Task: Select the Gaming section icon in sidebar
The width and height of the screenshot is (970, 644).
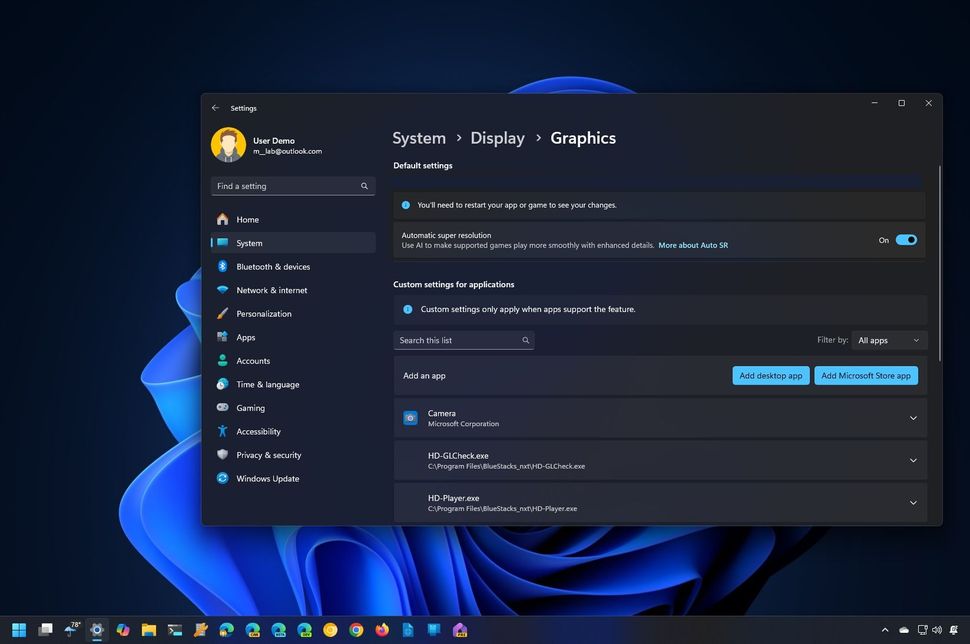Action: [222, 408]
